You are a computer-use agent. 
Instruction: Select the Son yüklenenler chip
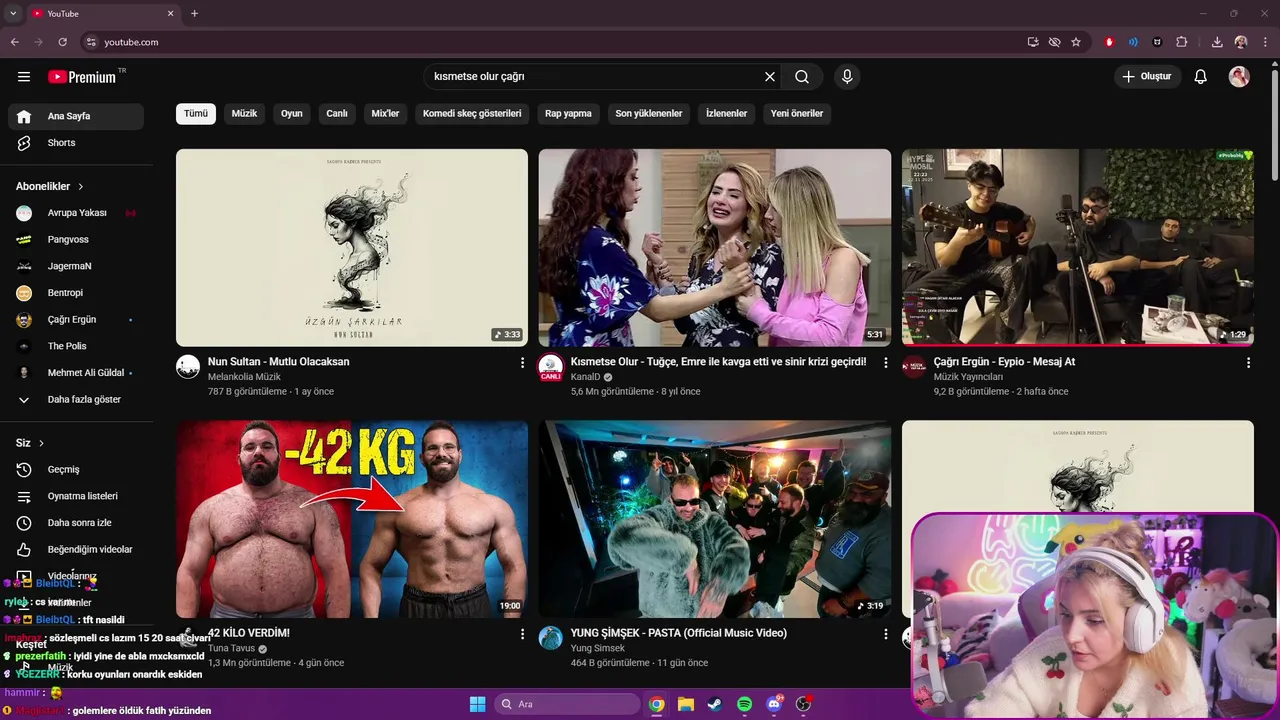pos(649,113)
